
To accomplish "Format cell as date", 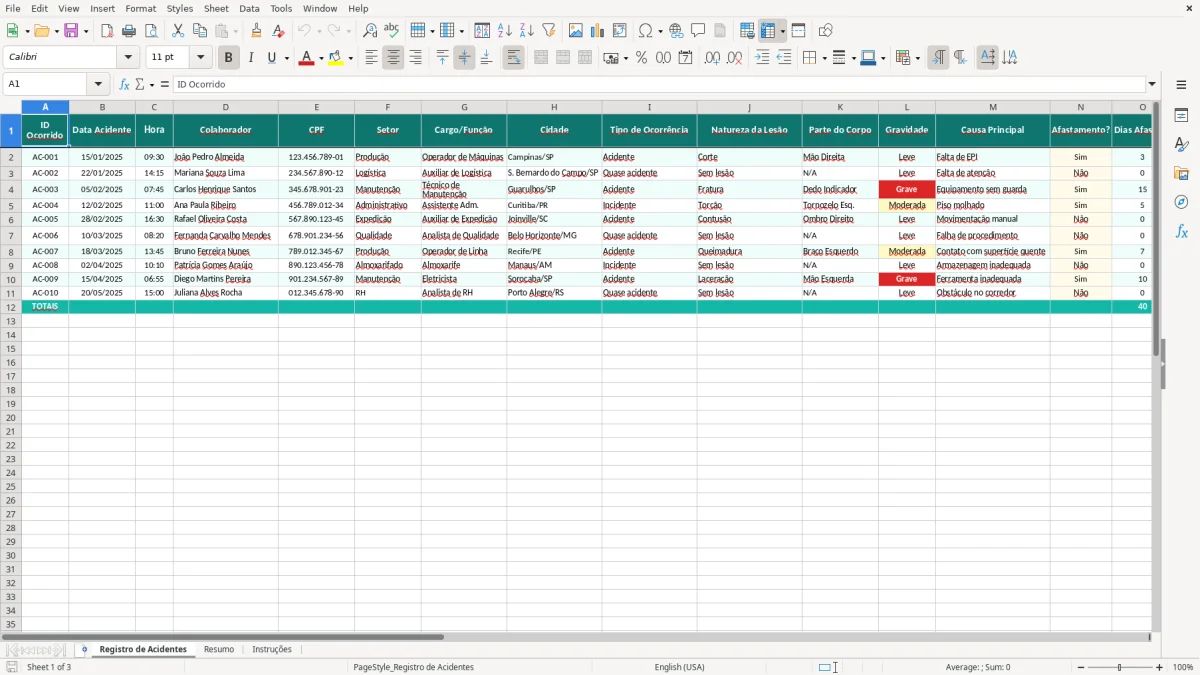I will [685, 58].
